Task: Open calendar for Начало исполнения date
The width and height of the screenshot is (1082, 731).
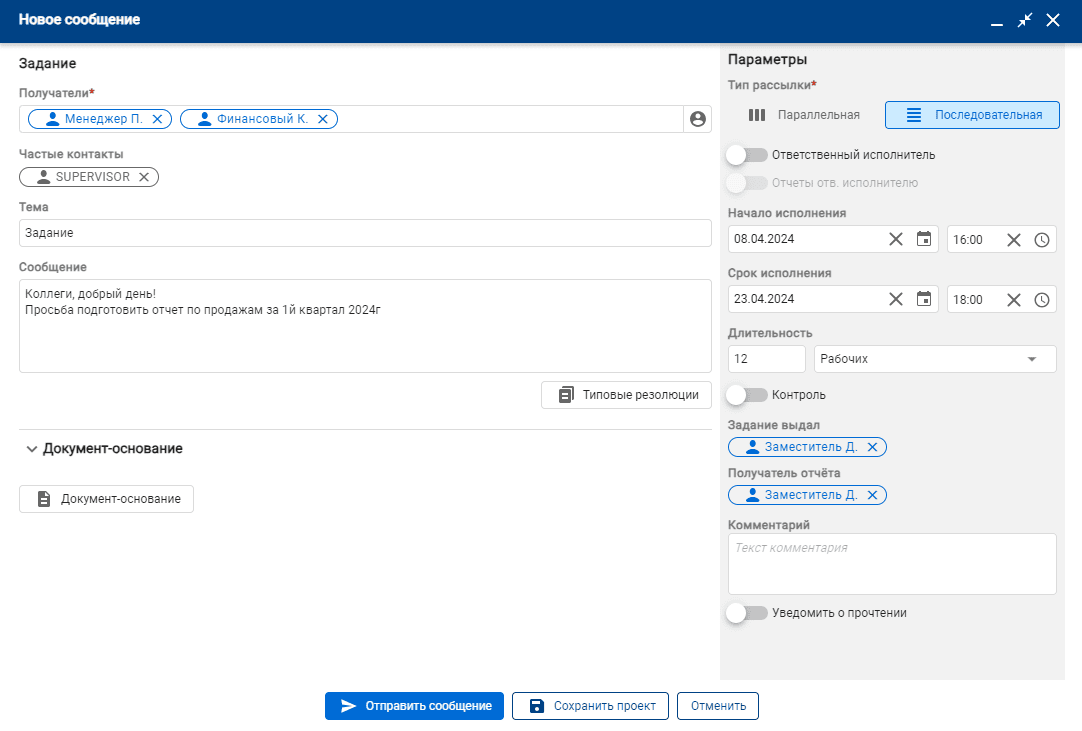Action: click(924, 239)
